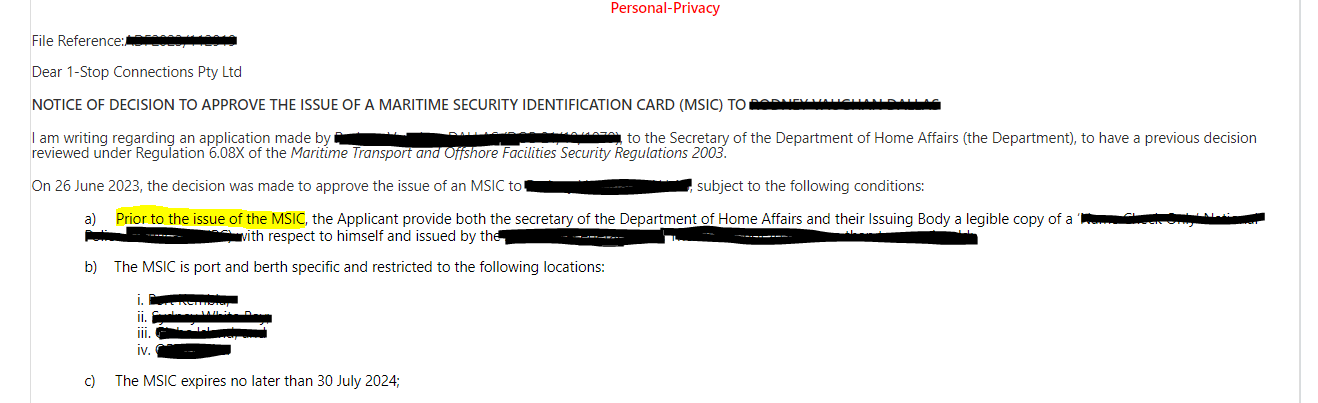This screenshot has width=1318, height=403.
Task: Click the first redacted location item i
Action: tap(188, 299)
